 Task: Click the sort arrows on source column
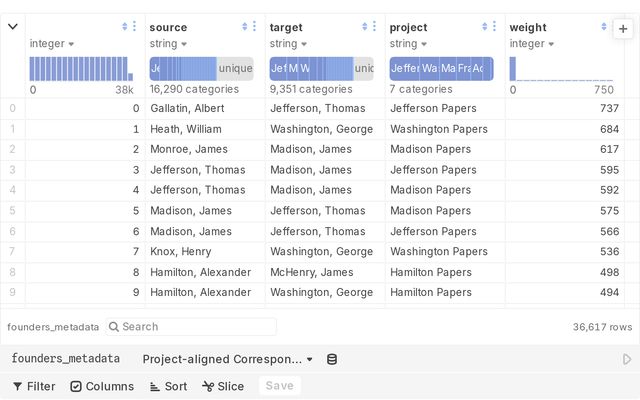244,27
